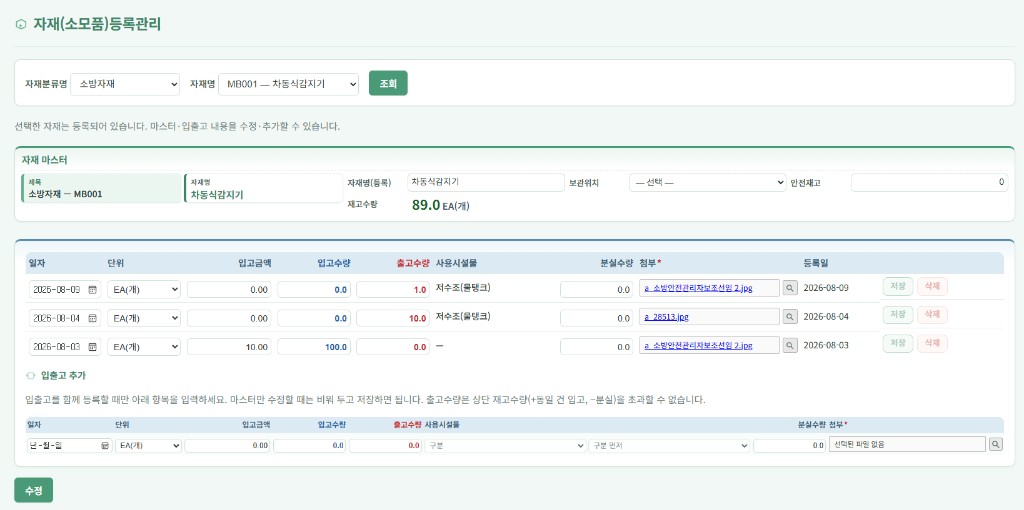The width and height of the screenshot is (1024, 510).
Task: Click magnifier icon beside a_28513.jpg
Action: 790,317
